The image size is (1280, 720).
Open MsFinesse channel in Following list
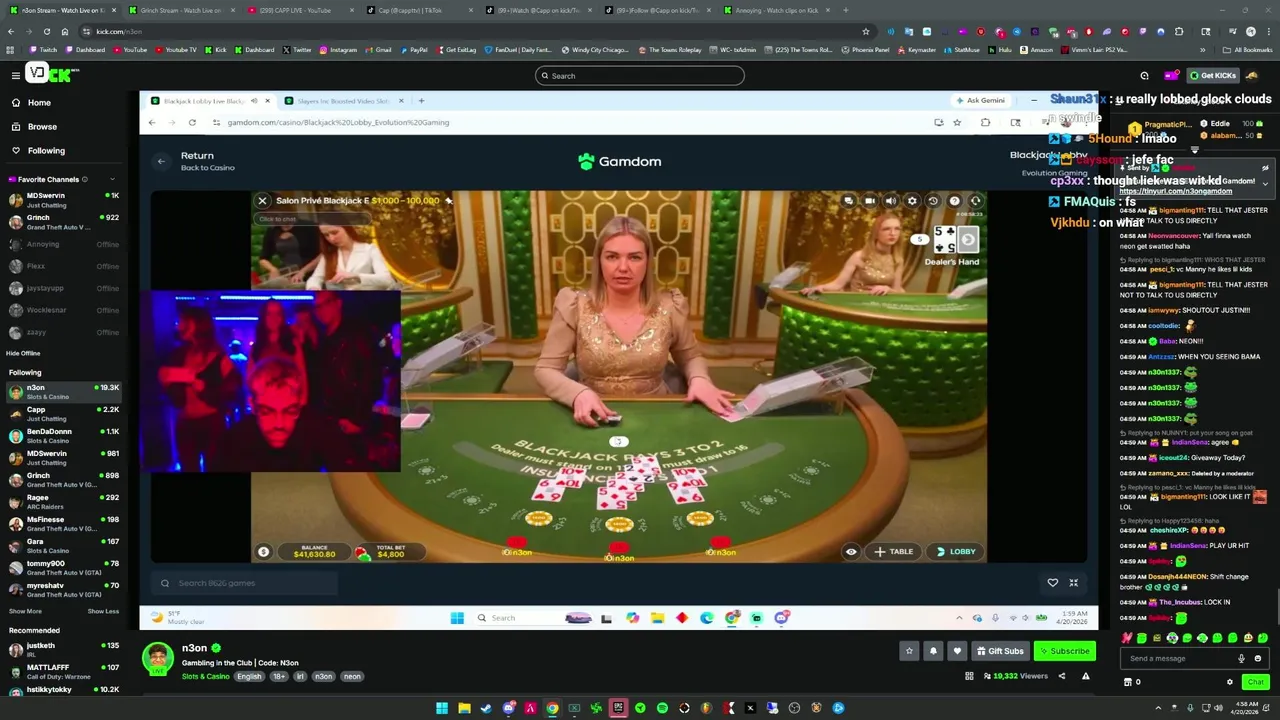click(x=64, y=524)
